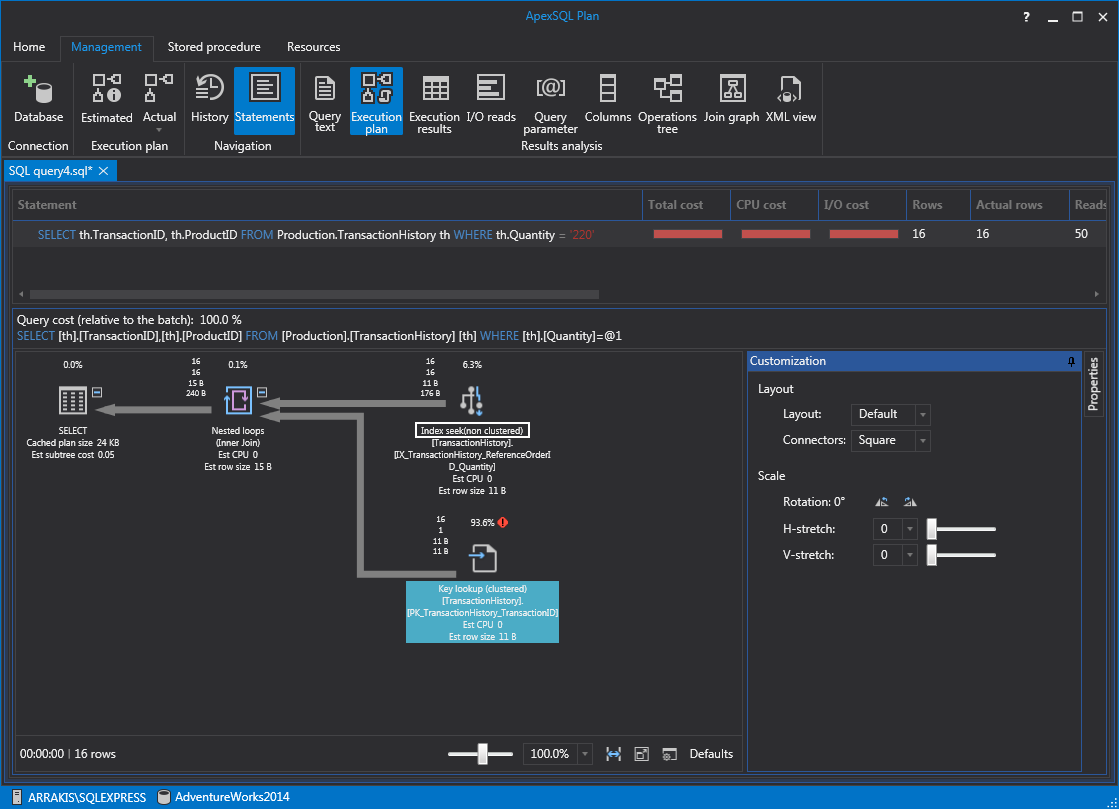This screenshot has height=809, width=1119.
Task: Click the Defaults settings icon
Action: click(x=669, y=754)
